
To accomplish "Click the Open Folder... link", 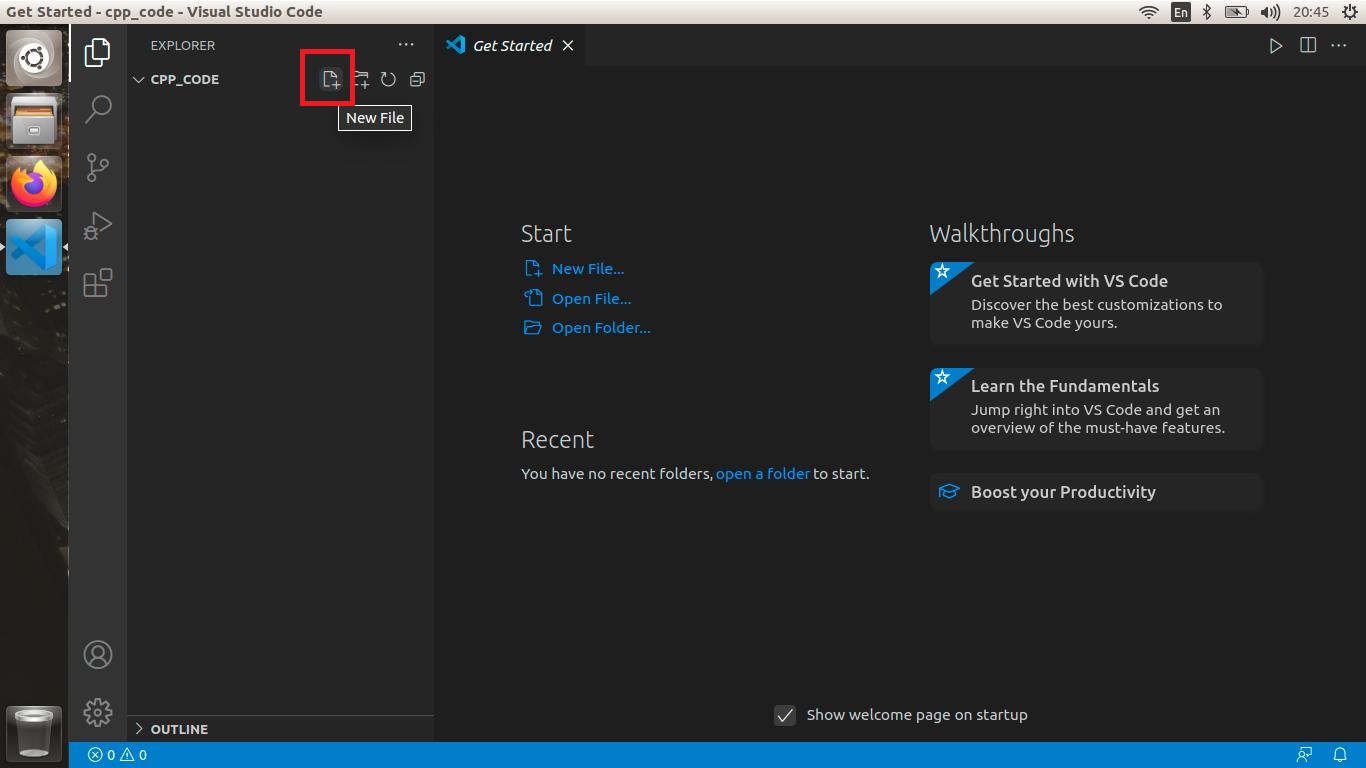I will (x=601, y=328).
